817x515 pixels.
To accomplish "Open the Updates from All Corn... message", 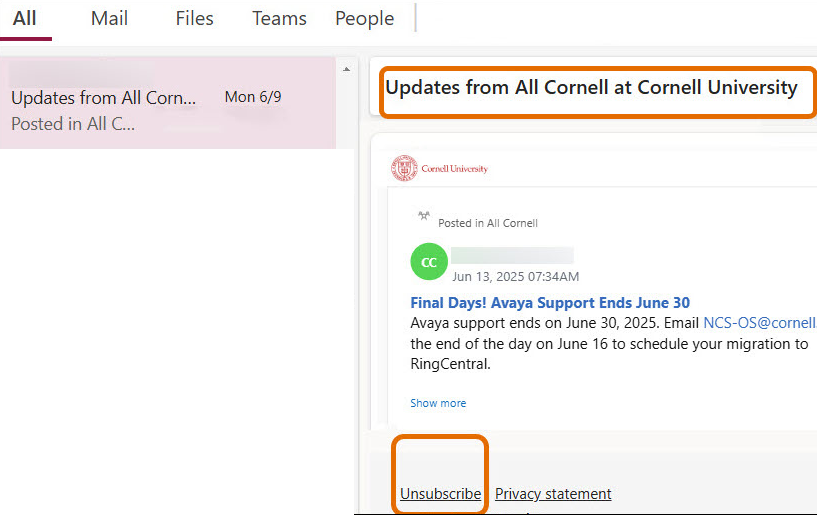I will click(168, 103).
